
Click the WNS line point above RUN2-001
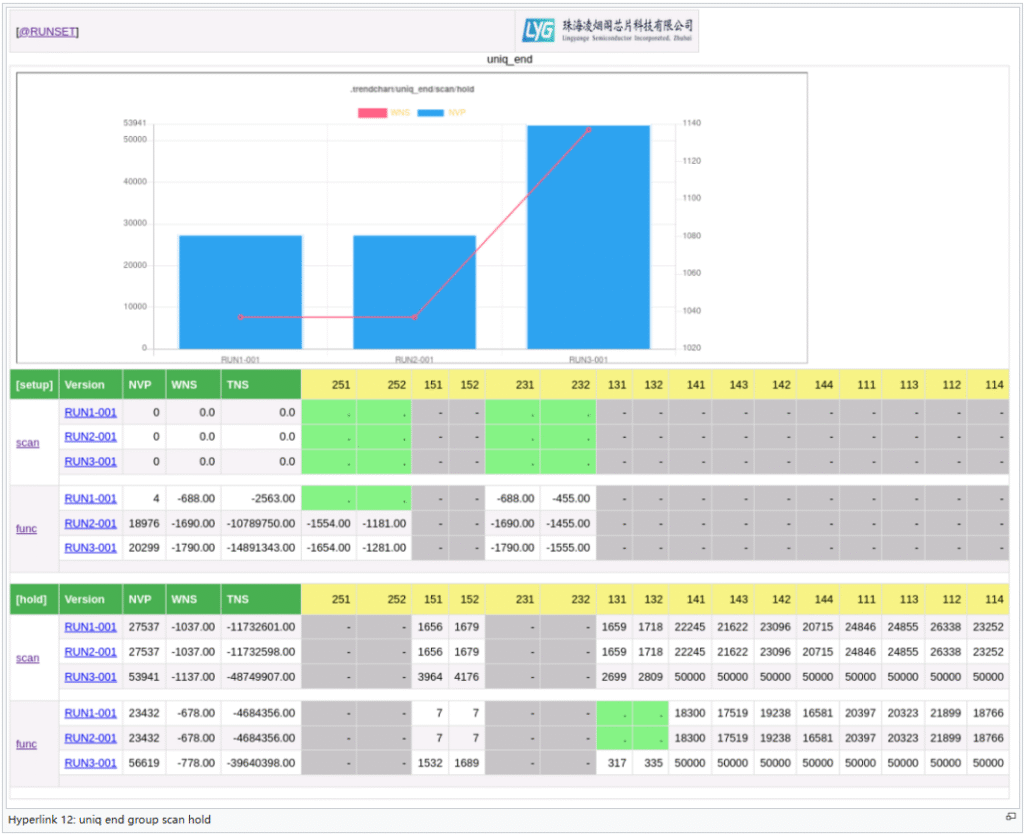point(414,317)
